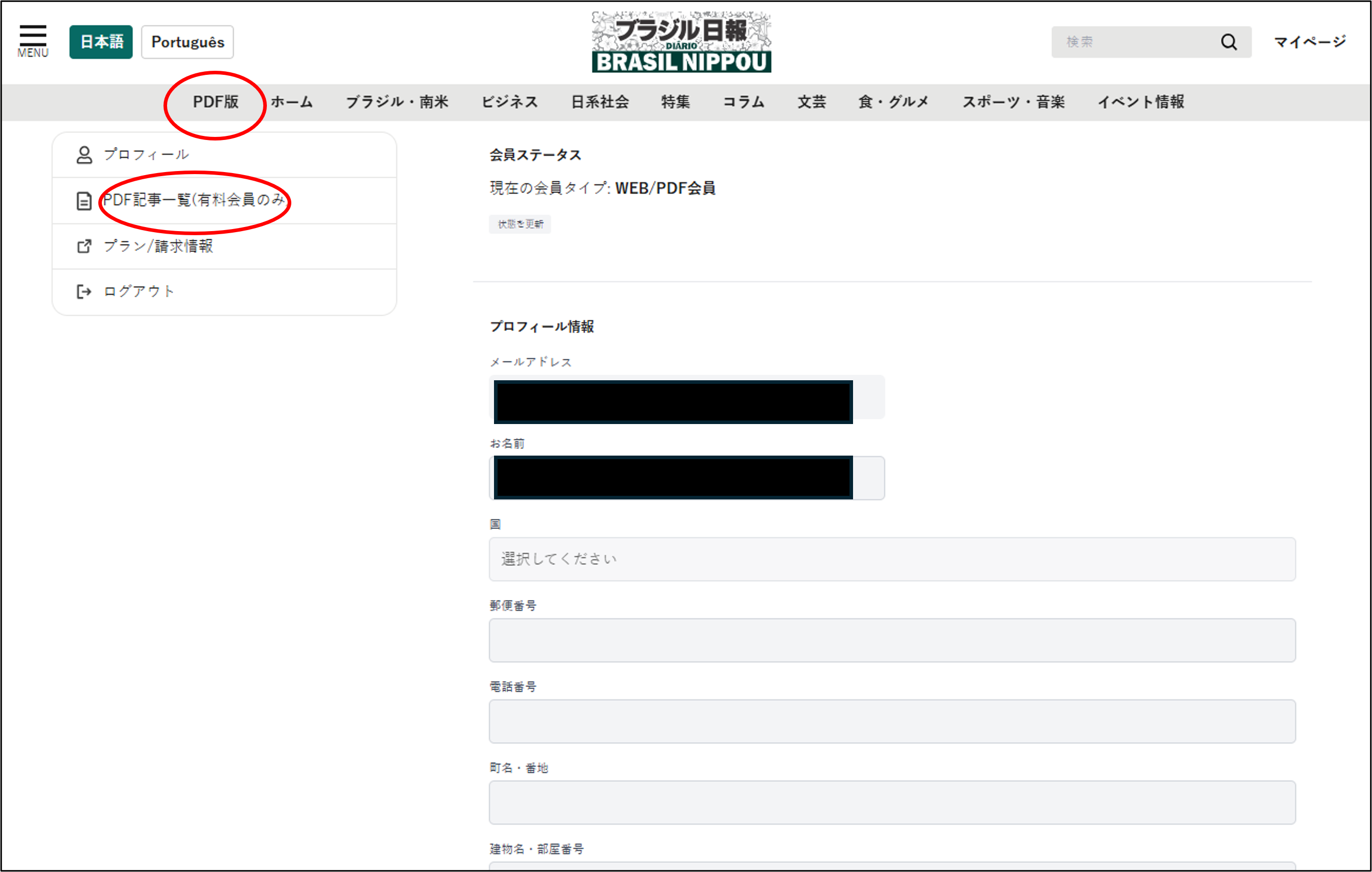Open イベント情報 section
The width and height of the screenshot is (1372, 872).
point(1141,102)
